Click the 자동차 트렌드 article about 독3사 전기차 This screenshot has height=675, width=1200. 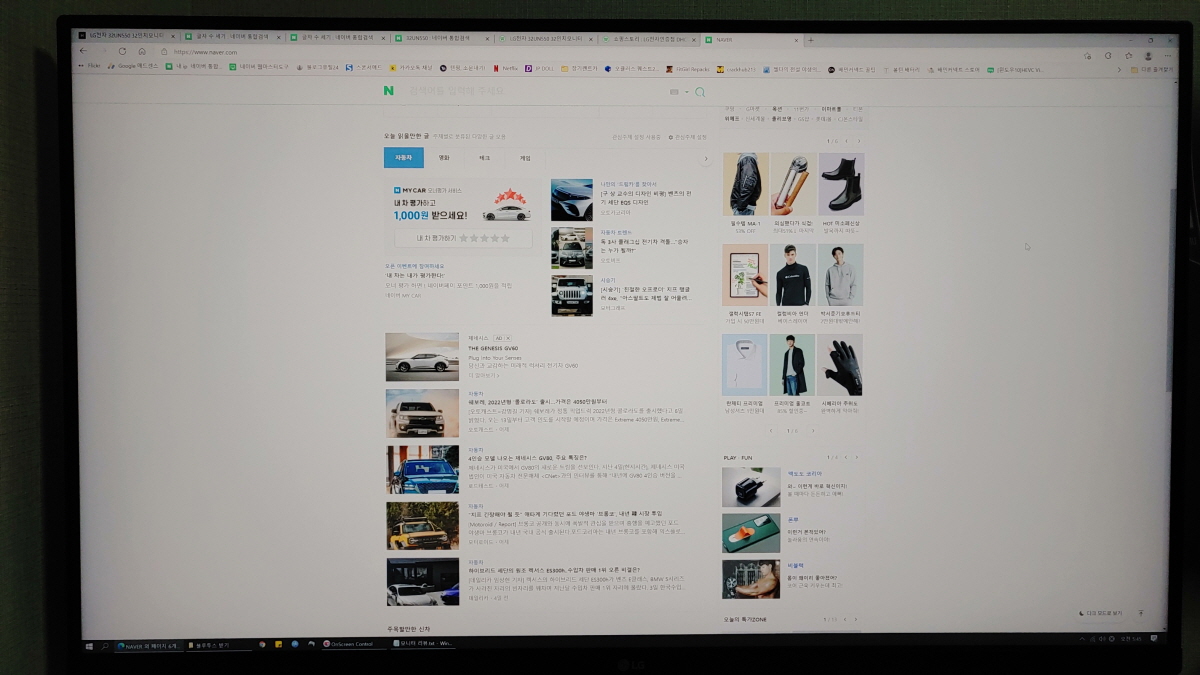(x=646, y=244)
